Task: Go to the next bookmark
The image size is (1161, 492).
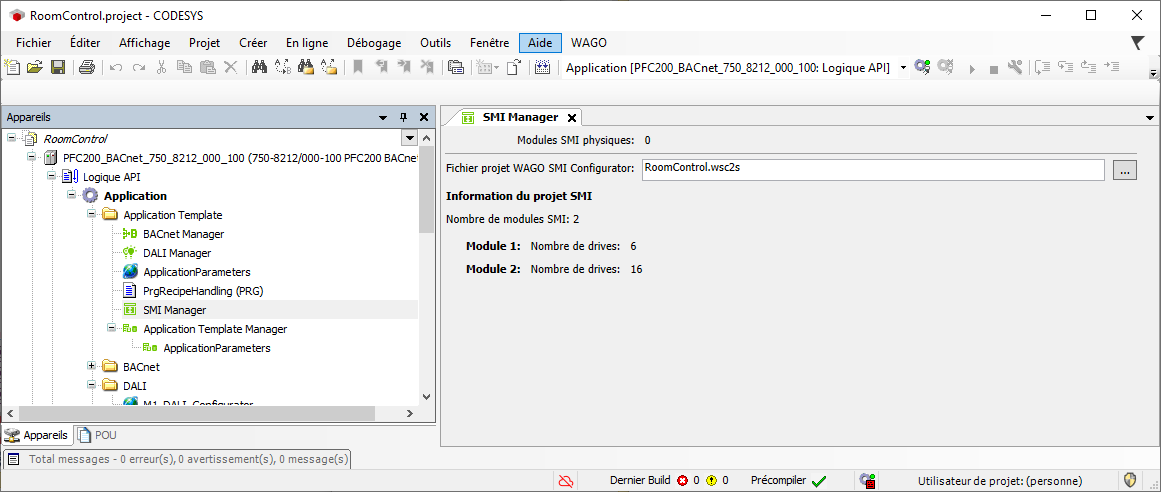Action: pos(404,67)
